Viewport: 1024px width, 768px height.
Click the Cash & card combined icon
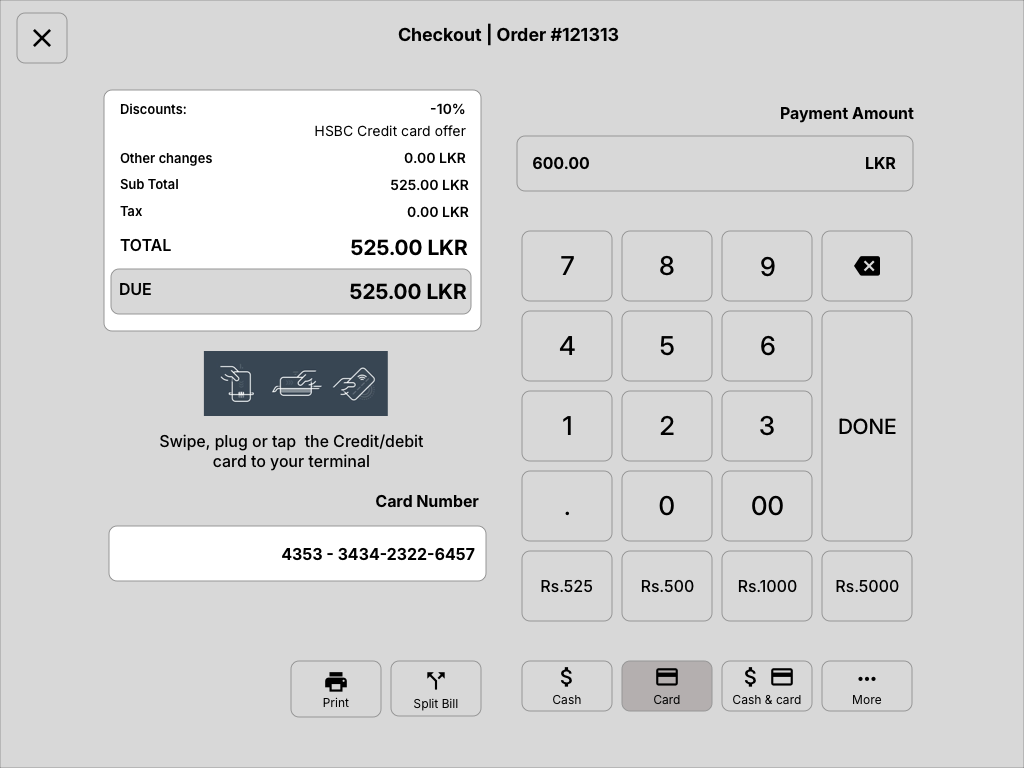(766, 675)
